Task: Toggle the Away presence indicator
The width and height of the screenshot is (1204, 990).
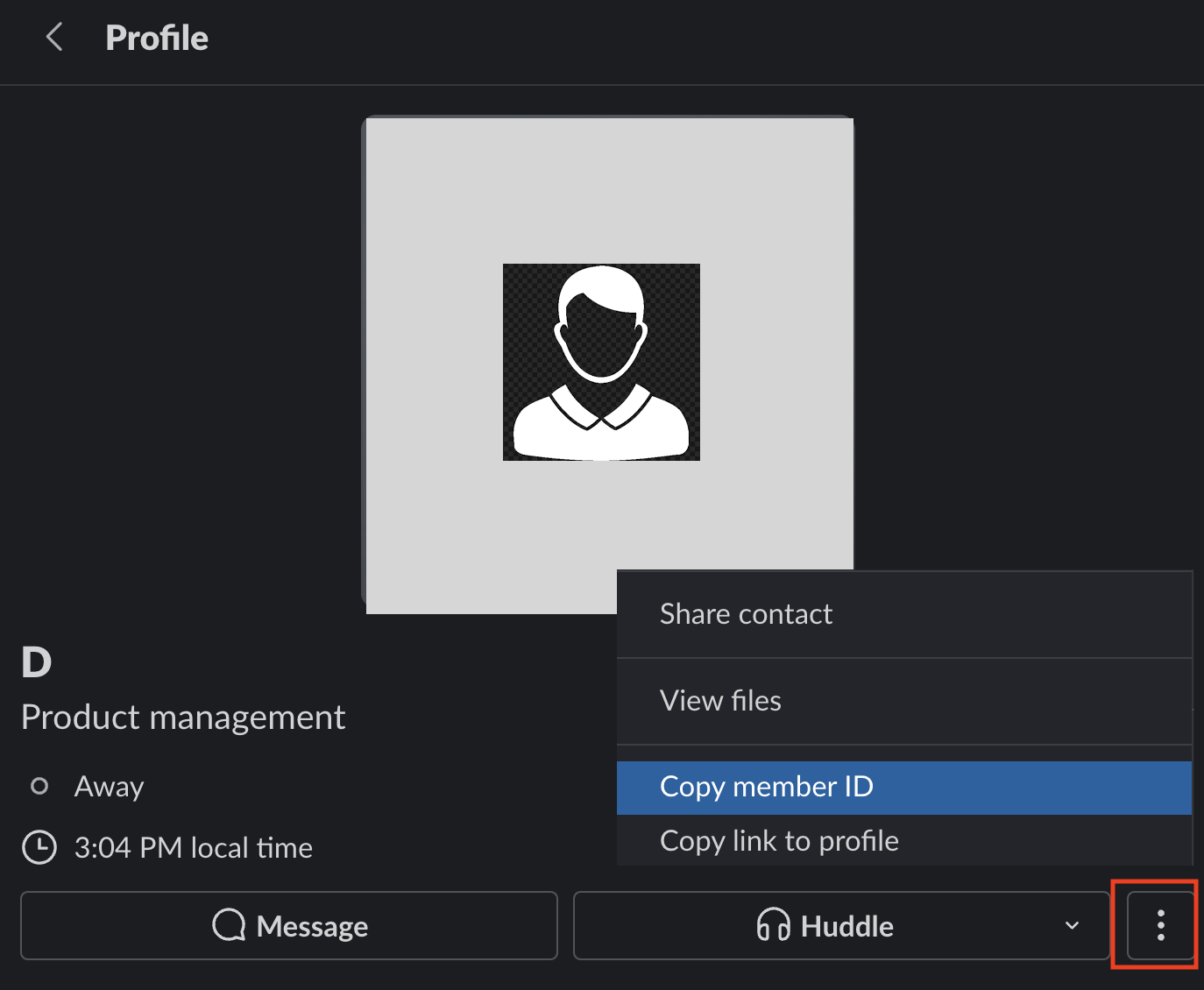Action: (x=39, y=786)
